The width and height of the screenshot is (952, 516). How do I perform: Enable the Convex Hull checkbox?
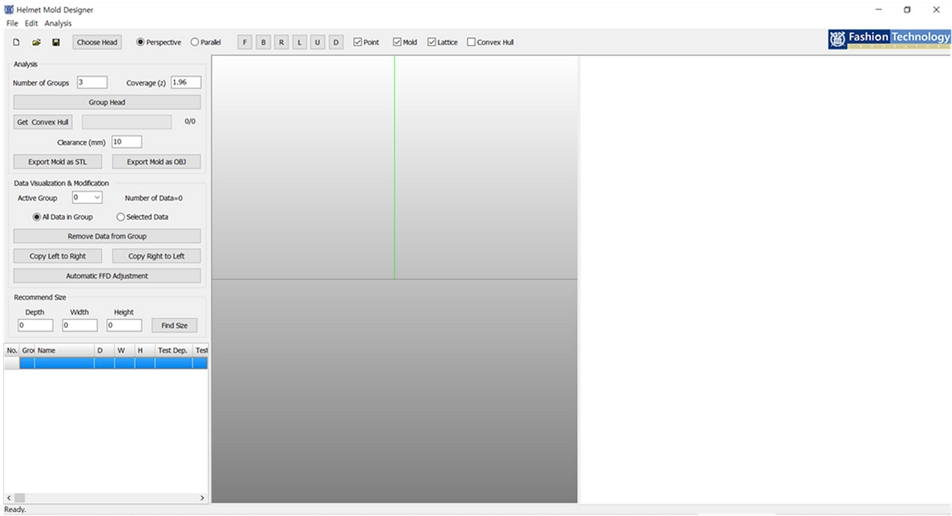472,42
